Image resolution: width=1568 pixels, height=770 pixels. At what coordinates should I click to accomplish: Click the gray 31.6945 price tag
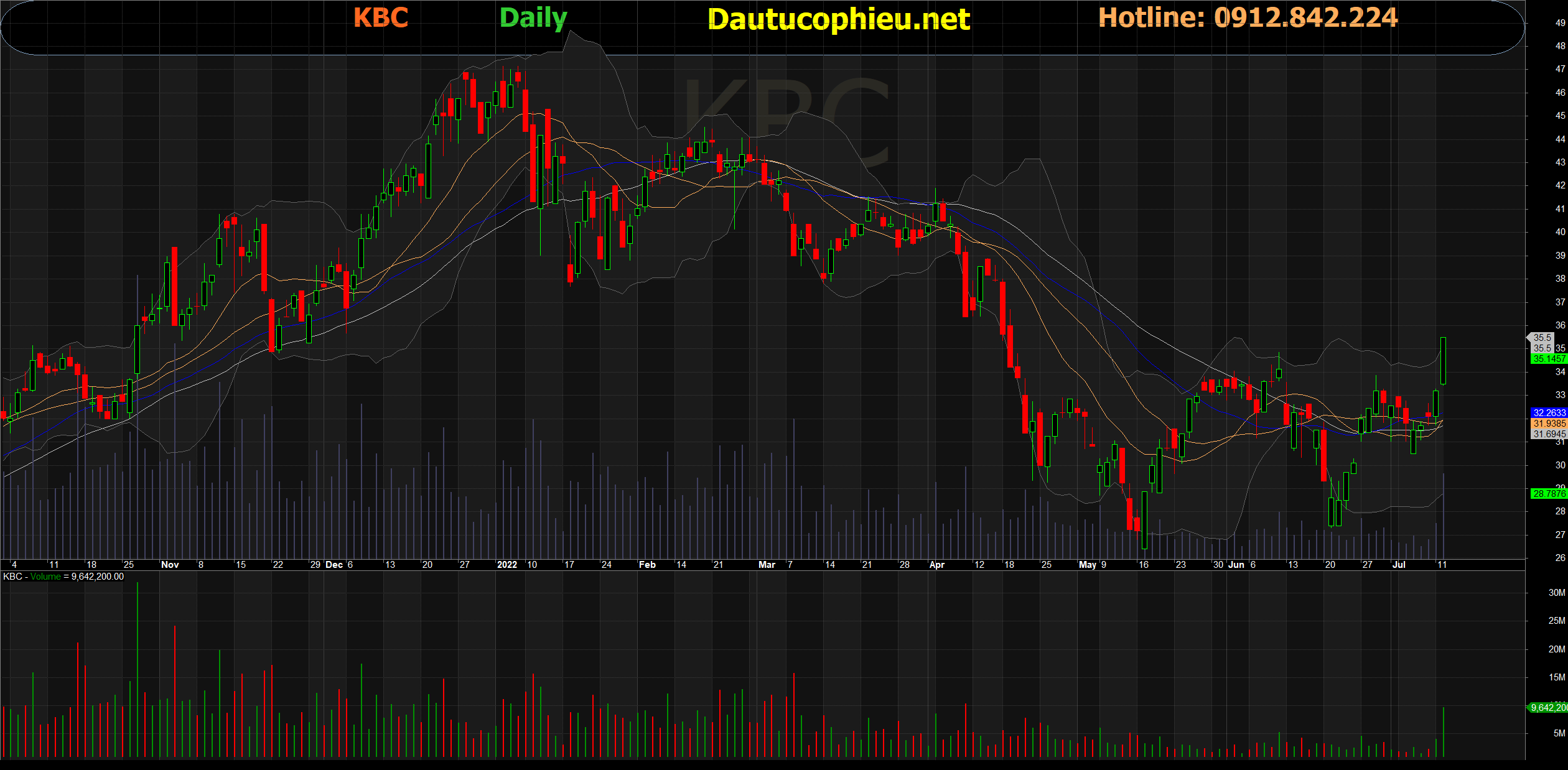[x=1549, y=434]
